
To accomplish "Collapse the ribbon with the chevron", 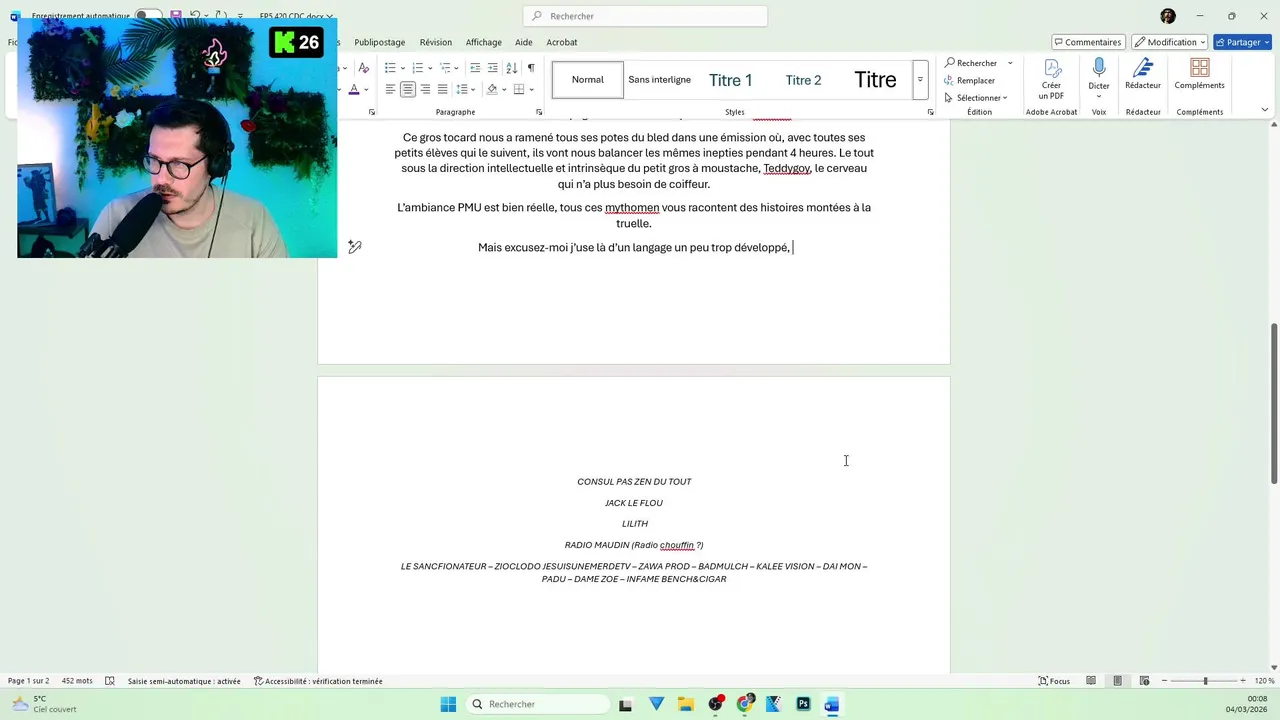I will coord(1265,110).
